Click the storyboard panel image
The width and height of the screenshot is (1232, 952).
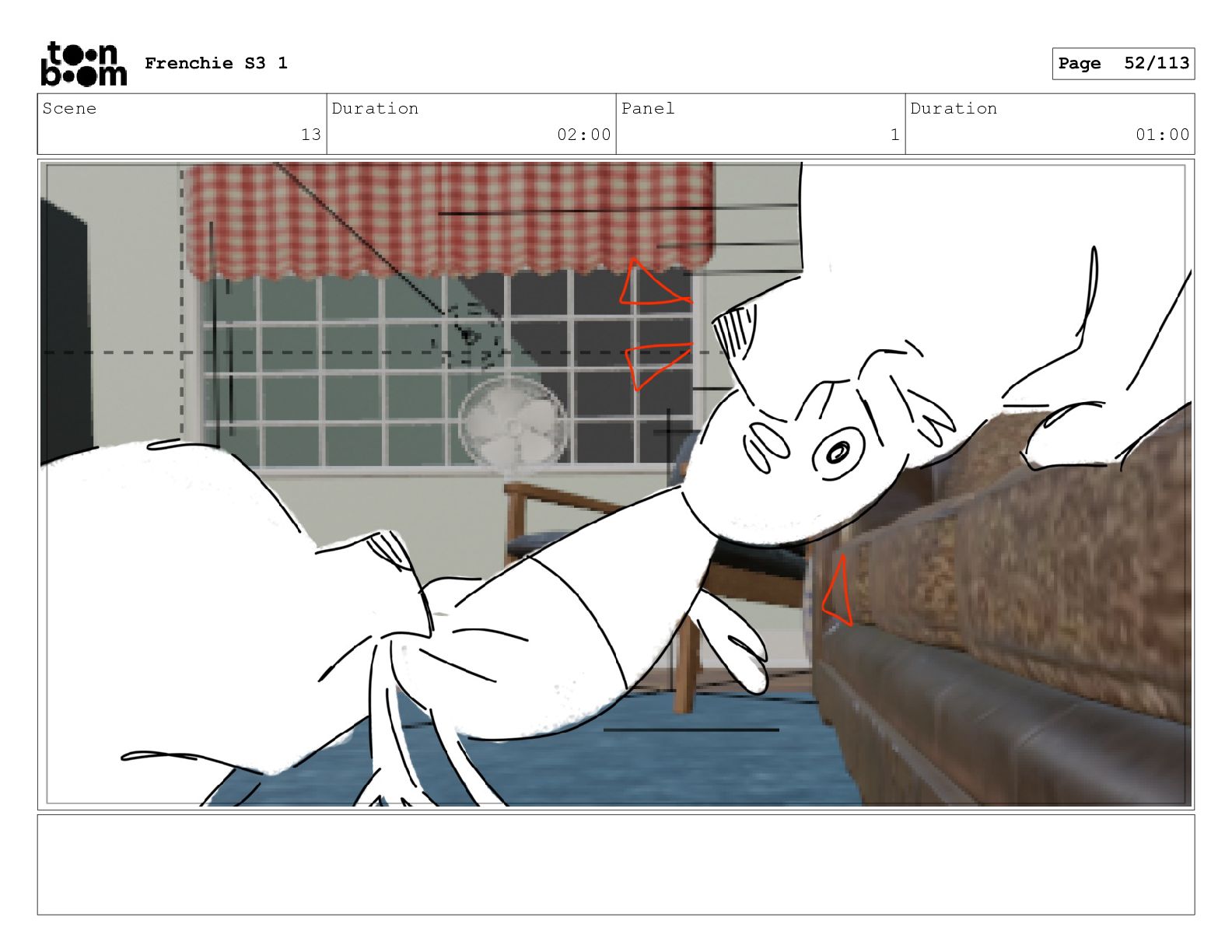(x=616, y=484)
